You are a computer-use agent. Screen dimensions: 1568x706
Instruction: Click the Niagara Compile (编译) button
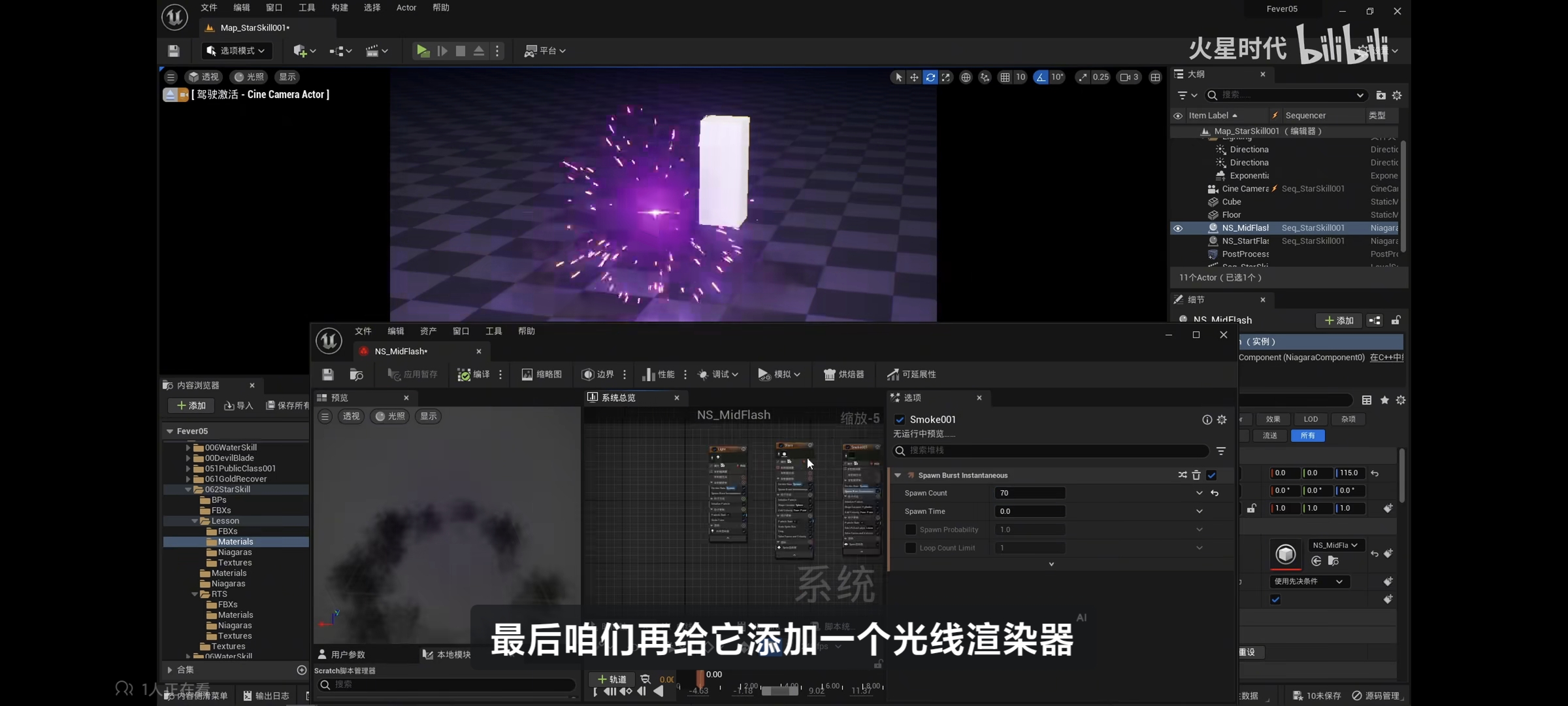(x=474, y=375)
